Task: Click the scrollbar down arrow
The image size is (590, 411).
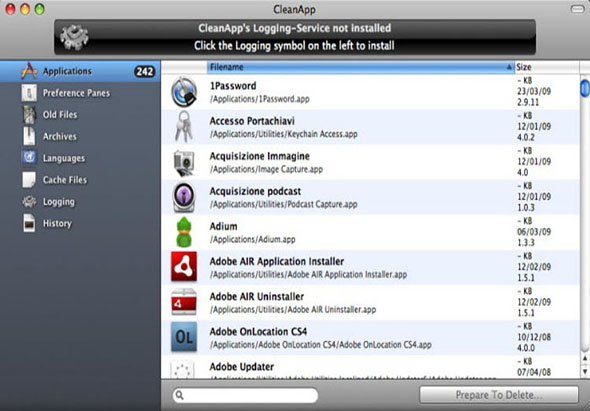Action: (585, 371)
